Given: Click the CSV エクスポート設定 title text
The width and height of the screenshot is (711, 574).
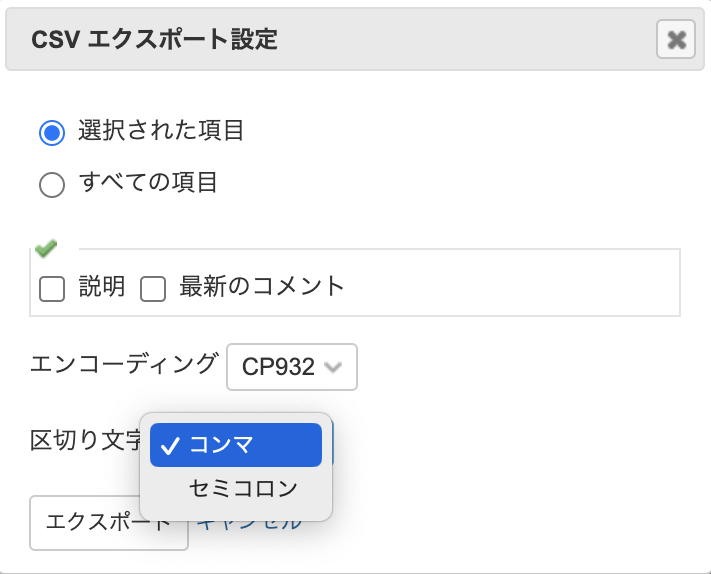Looking at the screenshot, I should 154,40.
